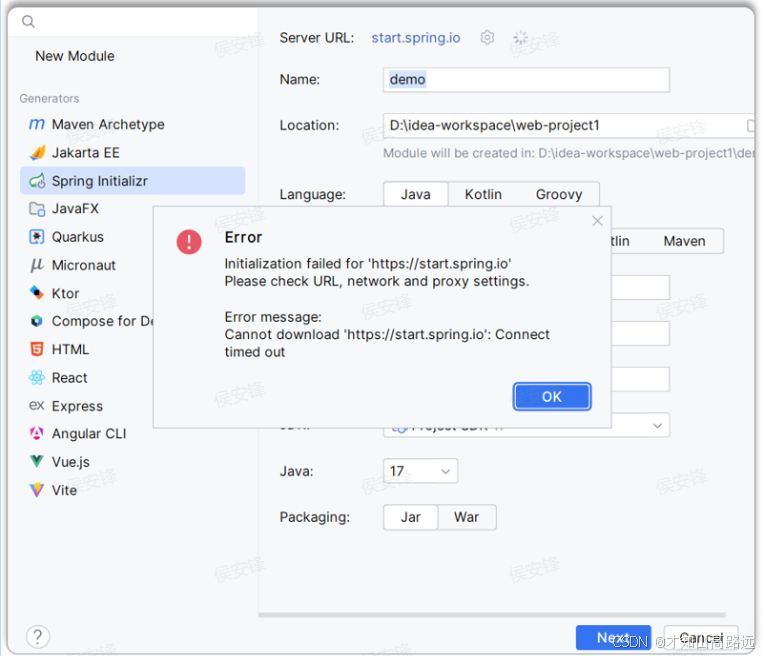Click the JavaFX folder icon
The image size is (762, 656).
click(37, 209)
